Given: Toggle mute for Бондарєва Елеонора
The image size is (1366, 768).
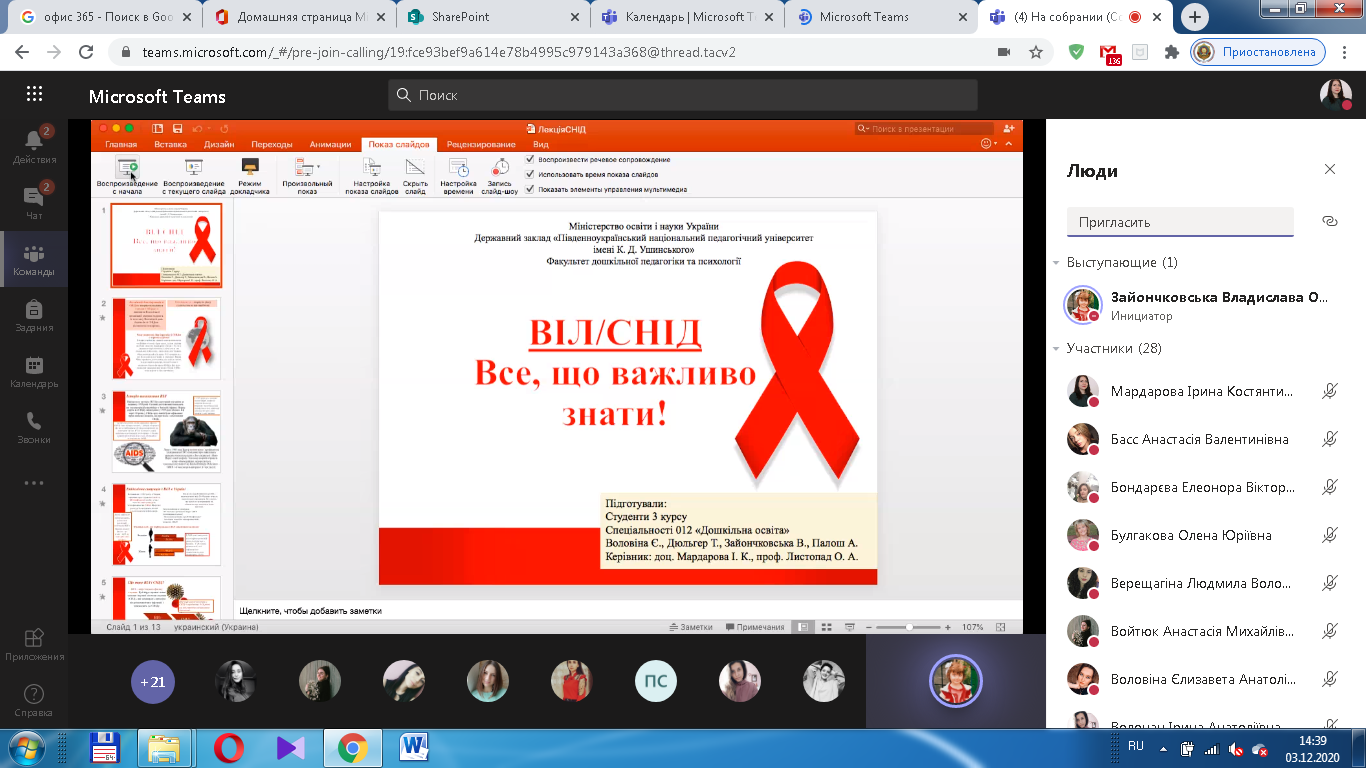Looking at the screenshot, I should [1329, 487].
